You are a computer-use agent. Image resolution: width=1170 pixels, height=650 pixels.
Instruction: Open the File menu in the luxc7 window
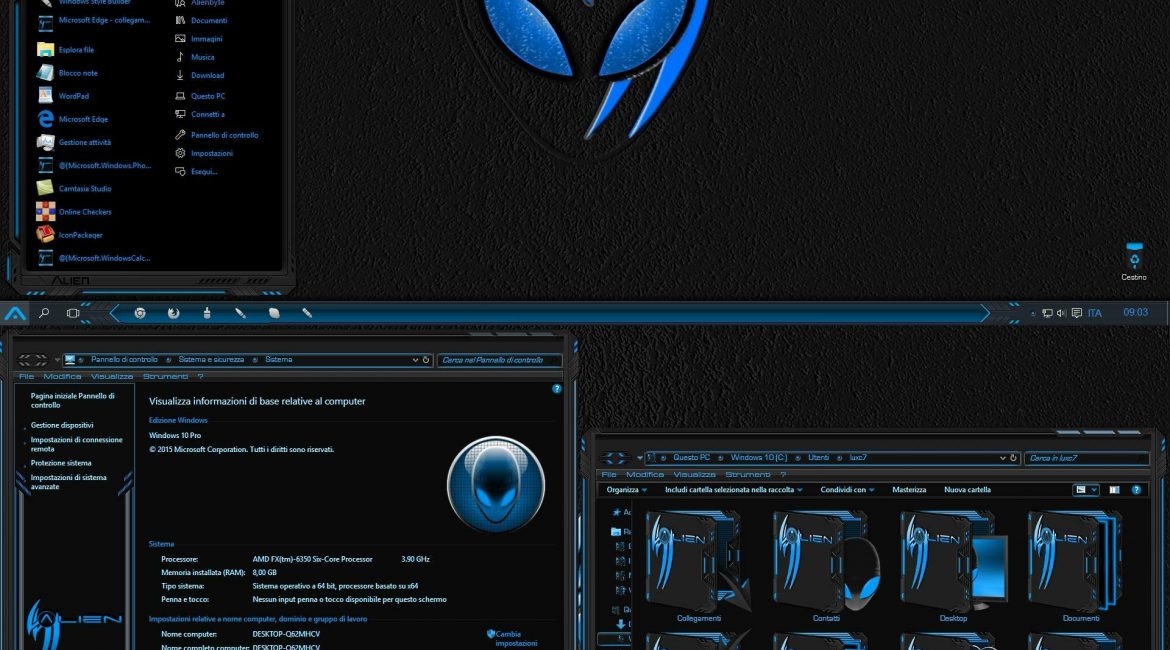click(609, 475)
